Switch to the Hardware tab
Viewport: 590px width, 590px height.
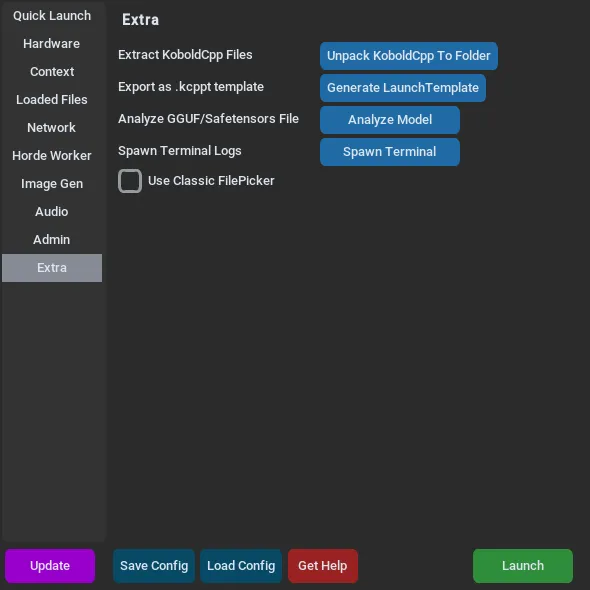pos(52,44)
